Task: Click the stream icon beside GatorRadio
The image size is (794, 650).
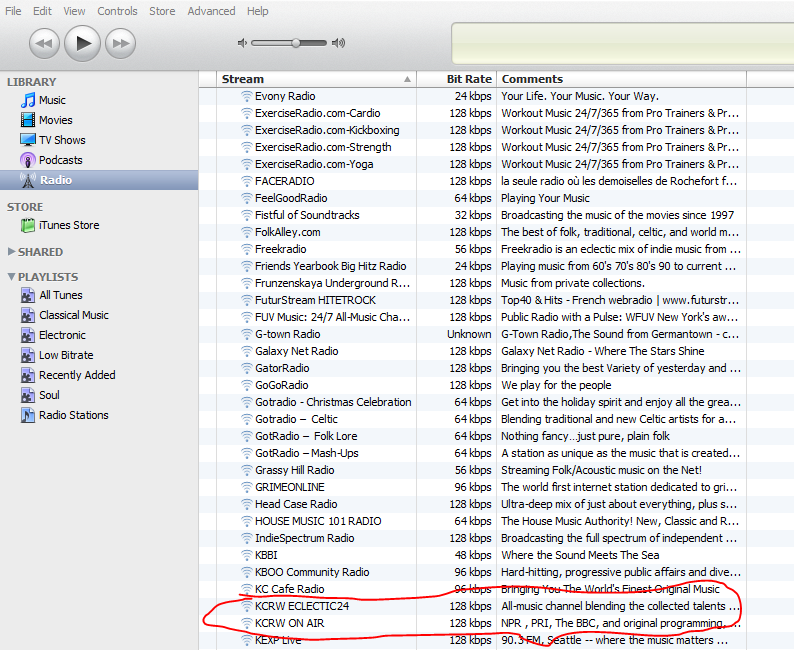Action: [246, 368]
